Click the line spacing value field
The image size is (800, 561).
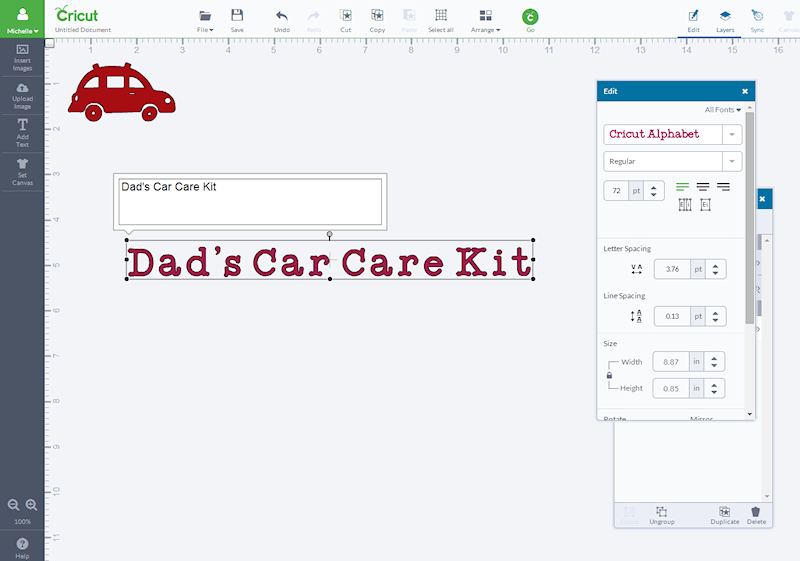coord(672,316)
